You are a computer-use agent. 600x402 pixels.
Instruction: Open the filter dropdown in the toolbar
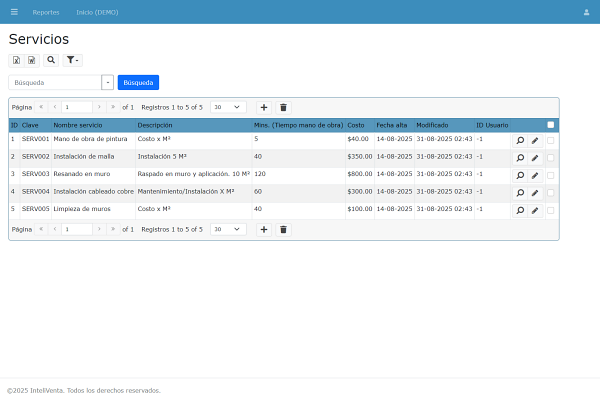(73, 60)
